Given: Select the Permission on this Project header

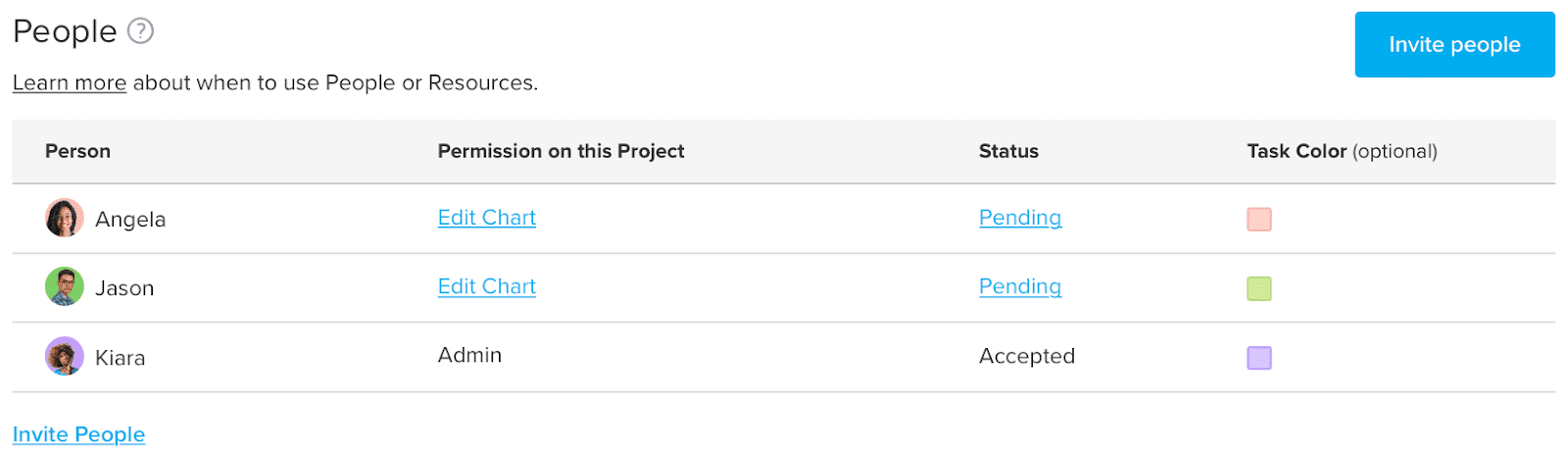Looking at the screenshot, I should (x=561, y=151).
